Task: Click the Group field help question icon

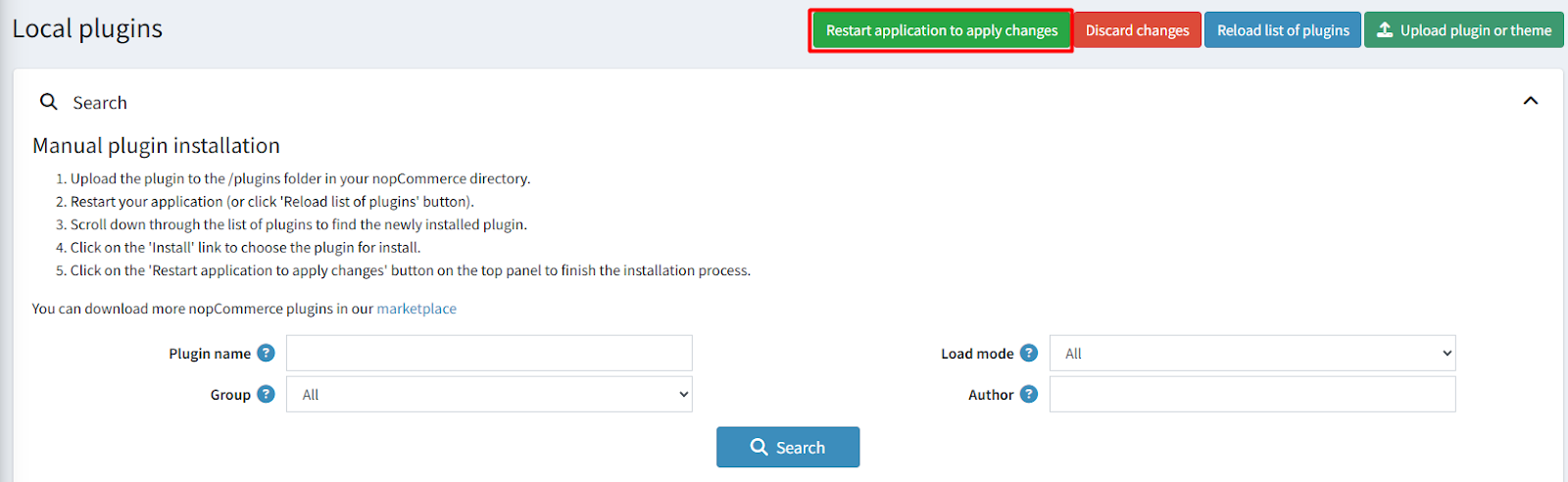Action: [x=266, y=394]
